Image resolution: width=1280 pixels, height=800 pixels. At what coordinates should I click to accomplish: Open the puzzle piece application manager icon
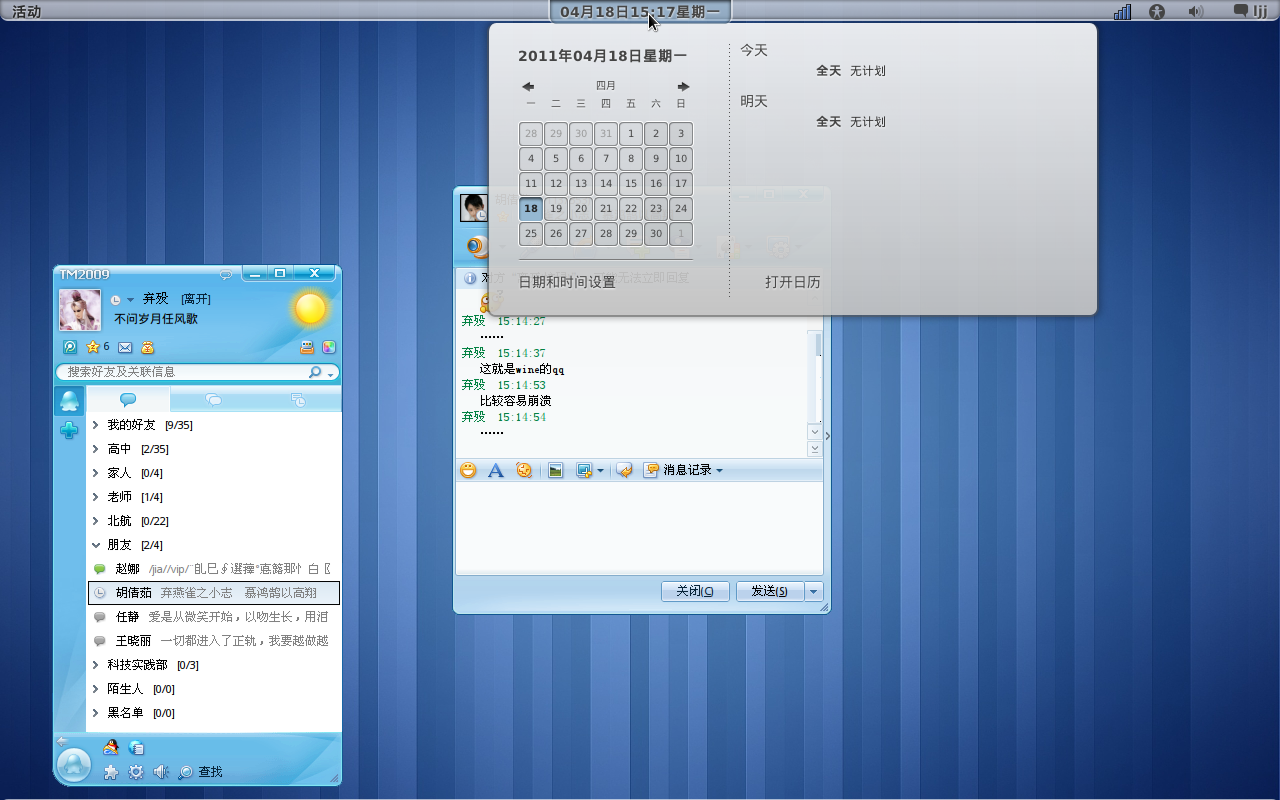click(x=111, y=772)
